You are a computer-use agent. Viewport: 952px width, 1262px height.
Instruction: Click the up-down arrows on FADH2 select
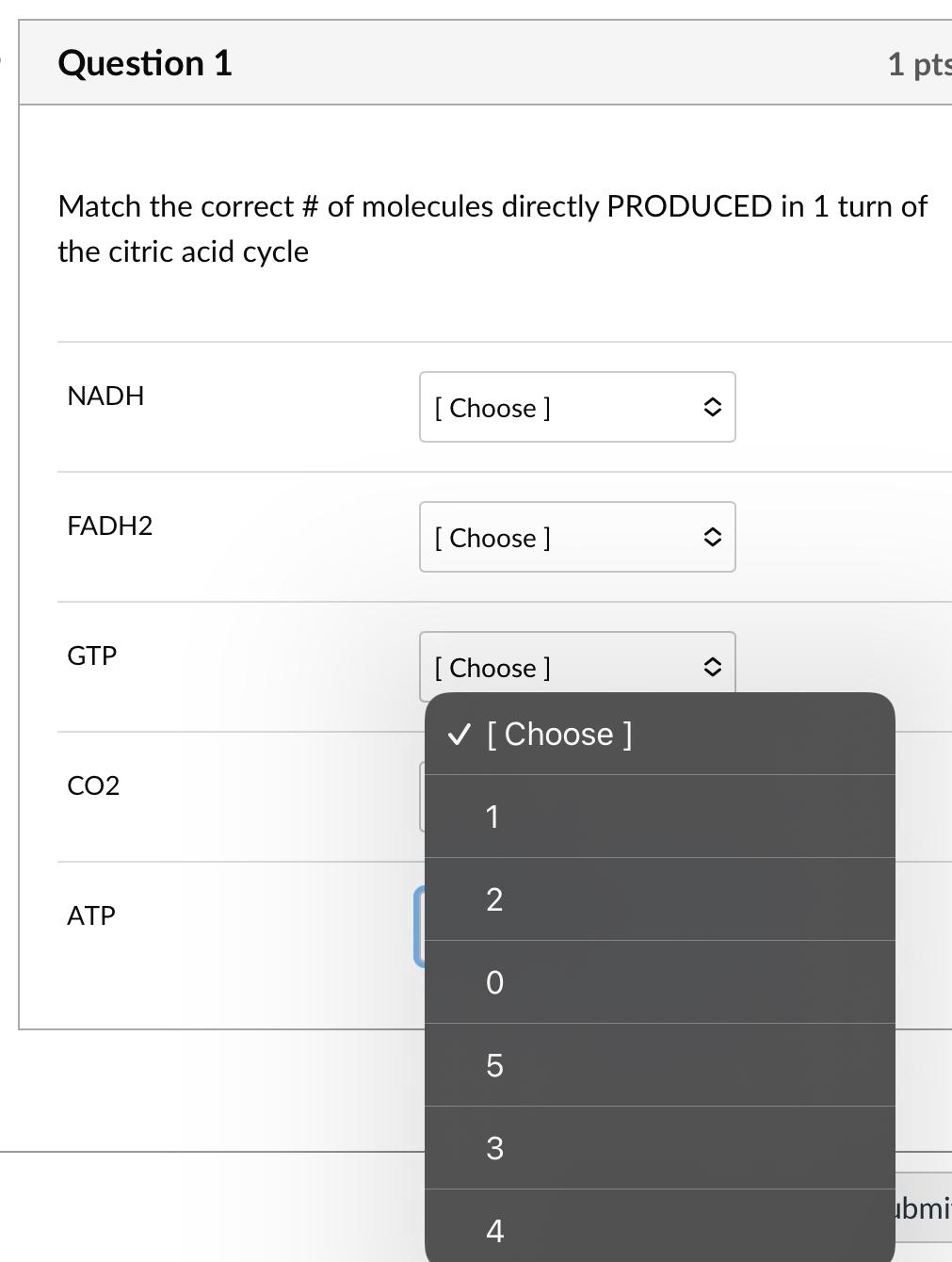[712, 538]
